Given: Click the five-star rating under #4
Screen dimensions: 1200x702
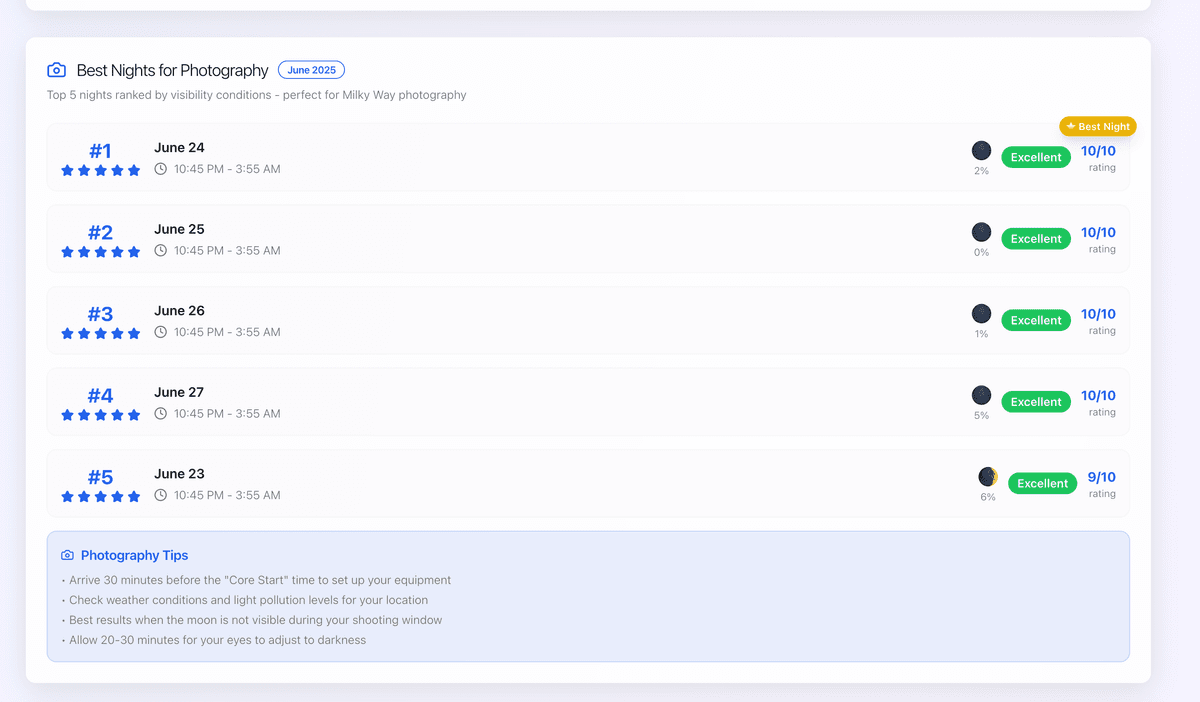Looking at the screenshot, I should click(x=100, y=415).
